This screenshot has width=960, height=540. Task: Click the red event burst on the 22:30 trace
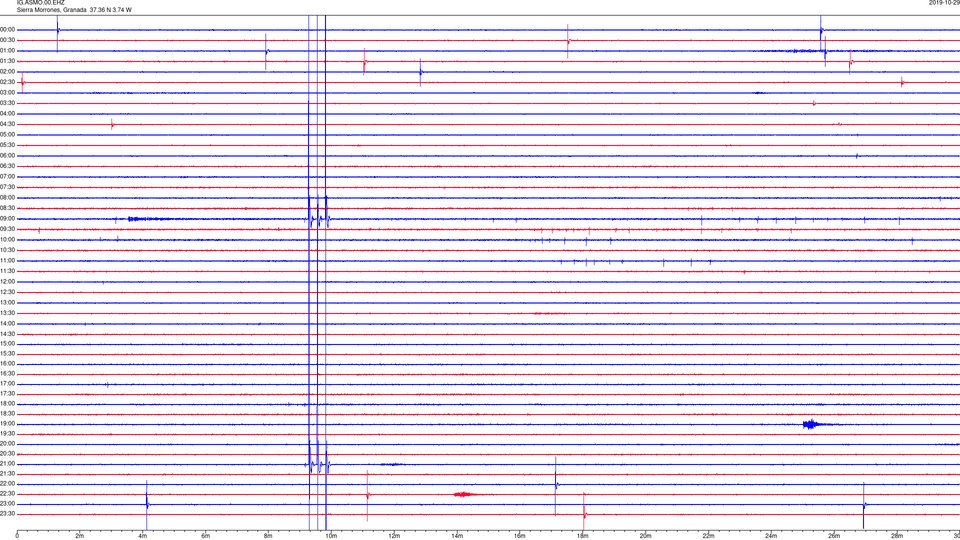click(x=465, y=494)
